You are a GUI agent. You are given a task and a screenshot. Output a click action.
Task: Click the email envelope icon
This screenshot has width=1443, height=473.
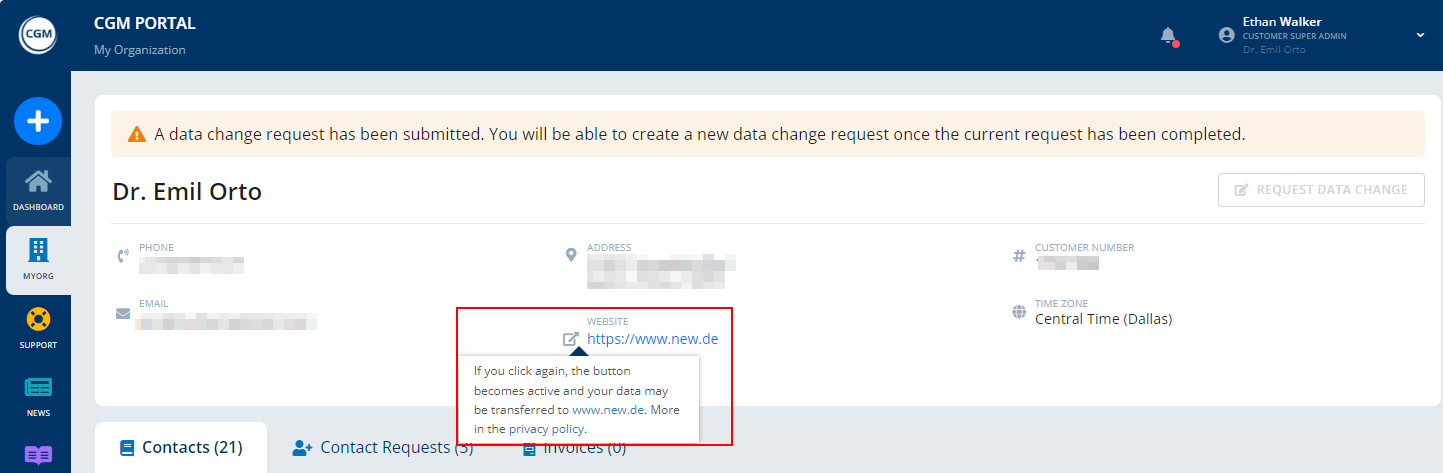[x=123, y=313]
